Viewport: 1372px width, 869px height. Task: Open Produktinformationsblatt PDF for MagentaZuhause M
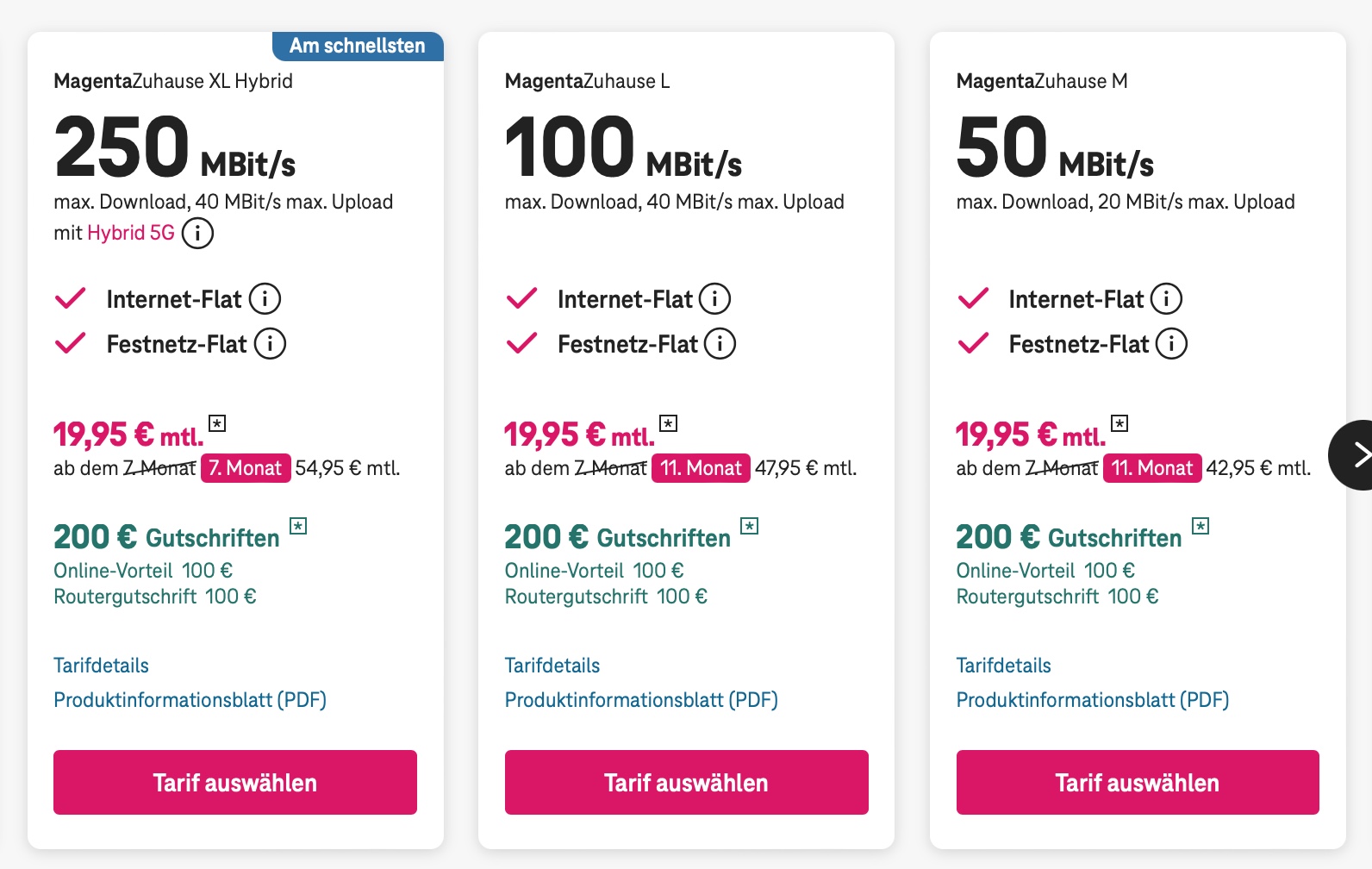(x=1093, y=700)
